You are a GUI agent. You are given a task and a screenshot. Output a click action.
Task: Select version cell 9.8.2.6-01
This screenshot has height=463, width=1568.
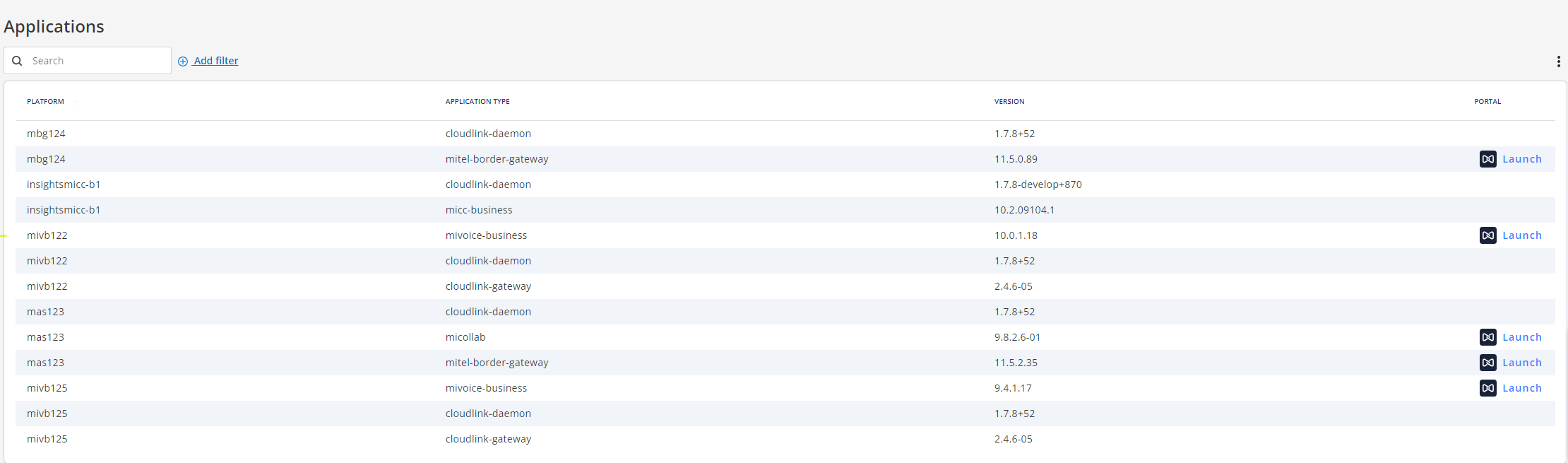[x=1017, y=337]
